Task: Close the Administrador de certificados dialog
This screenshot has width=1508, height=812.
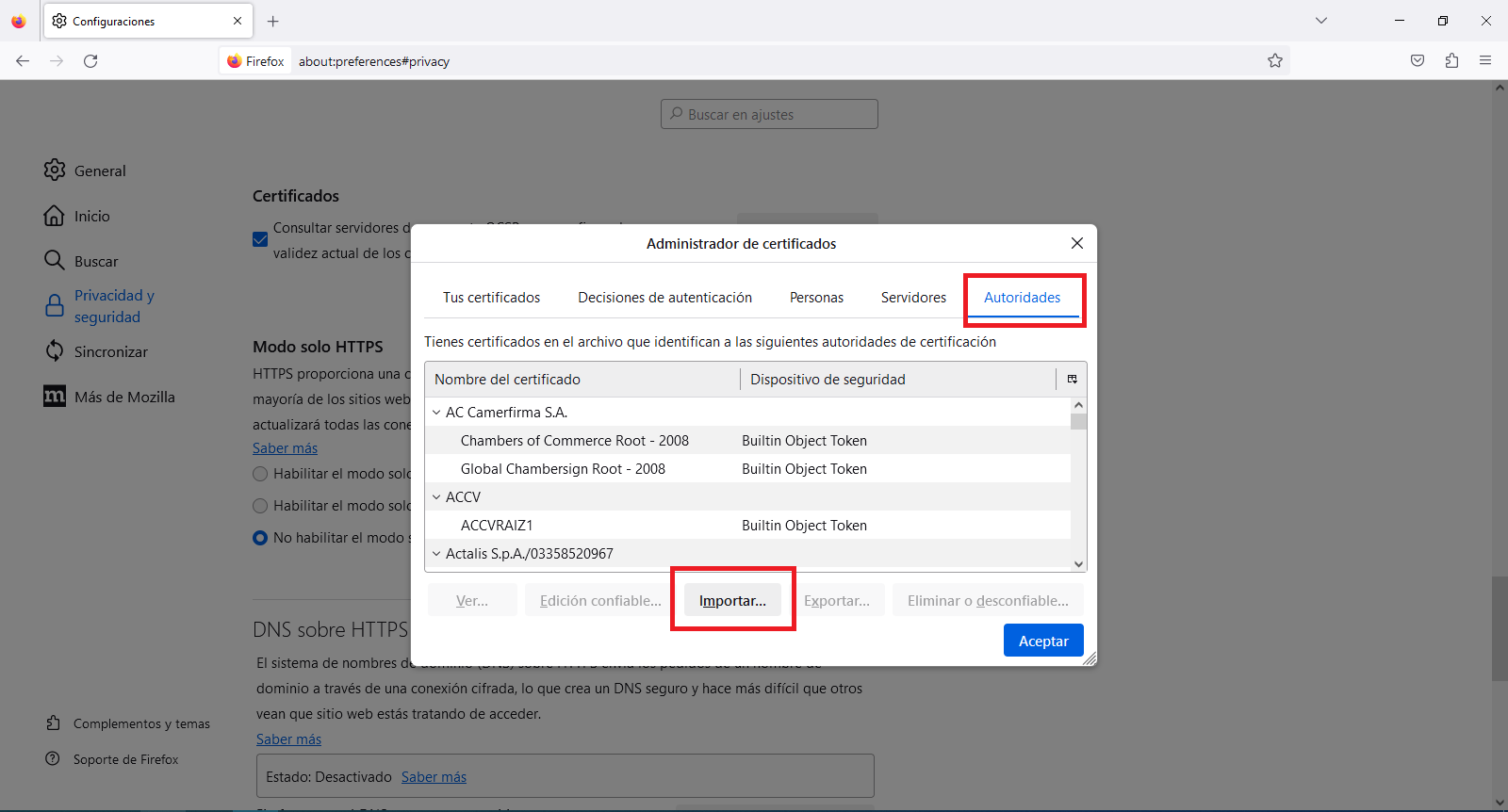Action: click(x=1077, y=243)
